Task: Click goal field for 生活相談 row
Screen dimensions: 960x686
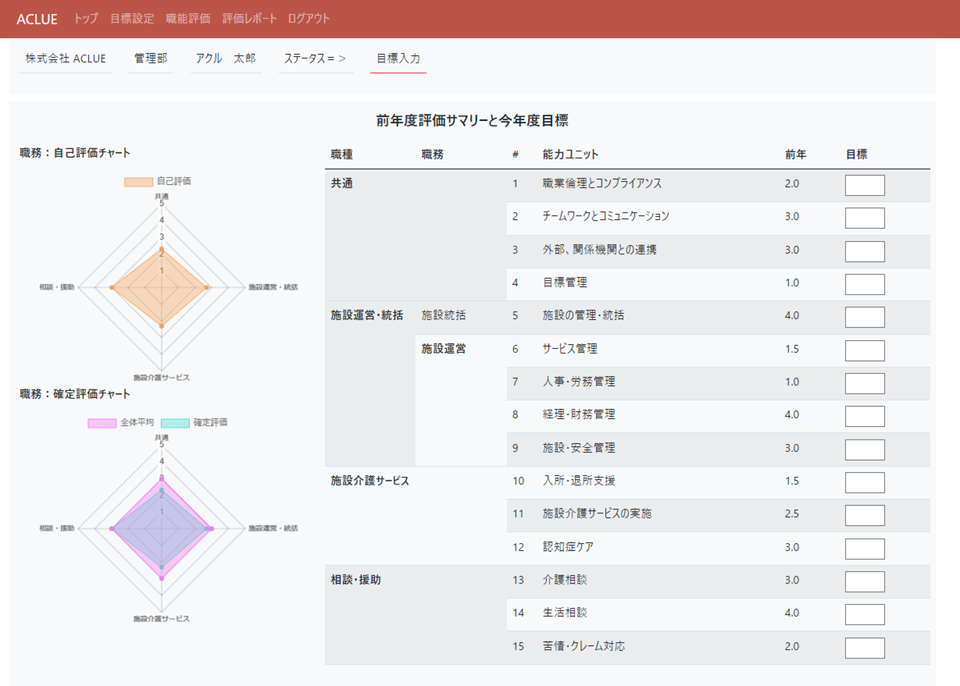Action: pos(864,614)
